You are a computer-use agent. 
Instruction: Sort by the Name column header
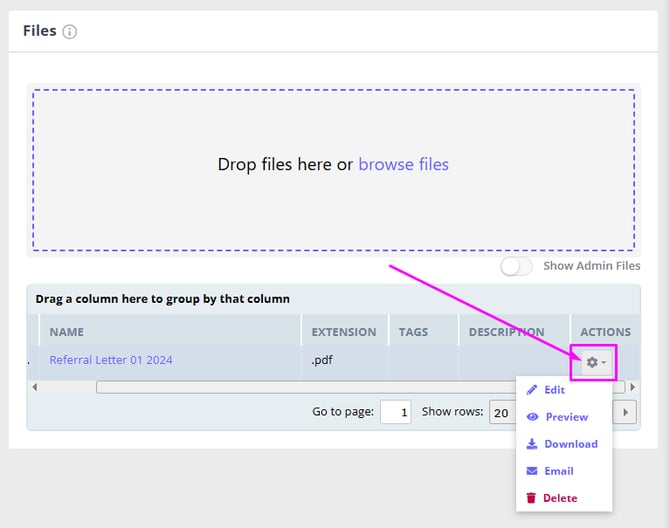[67, 332]
